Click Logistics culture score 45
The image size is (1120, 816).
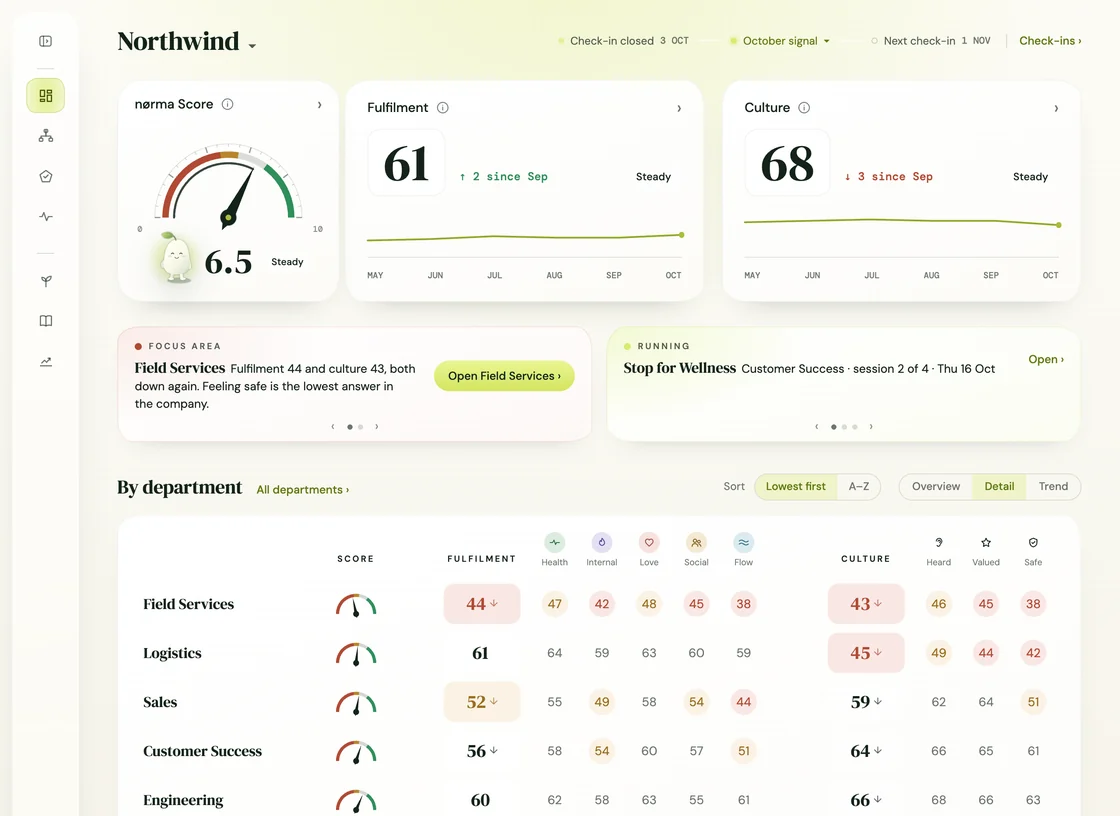[866, 653]
